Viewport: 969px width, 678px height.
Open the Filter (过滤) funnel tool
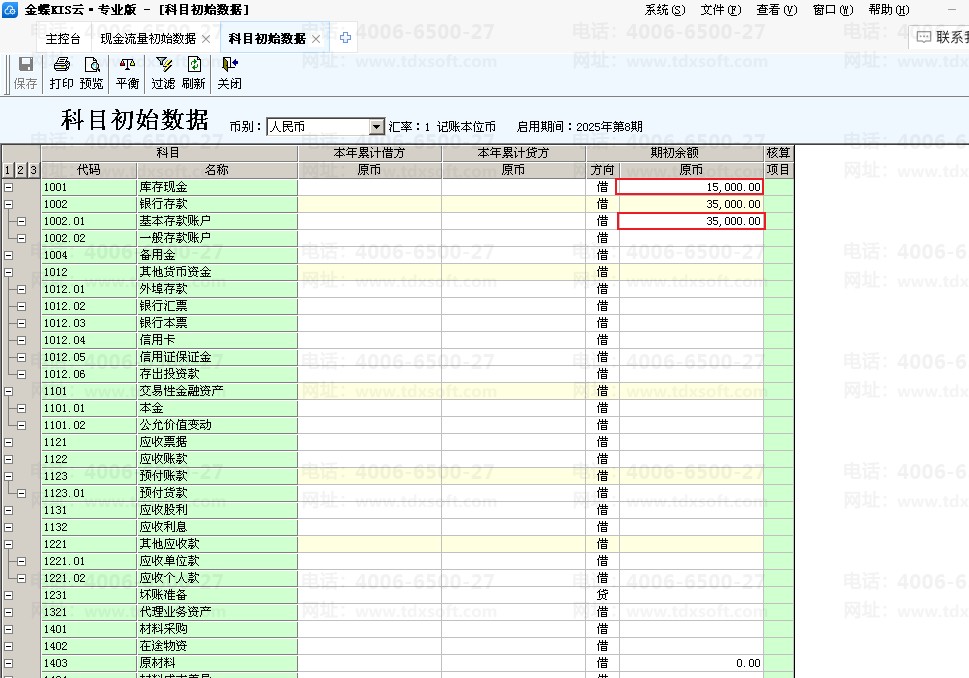163,74
